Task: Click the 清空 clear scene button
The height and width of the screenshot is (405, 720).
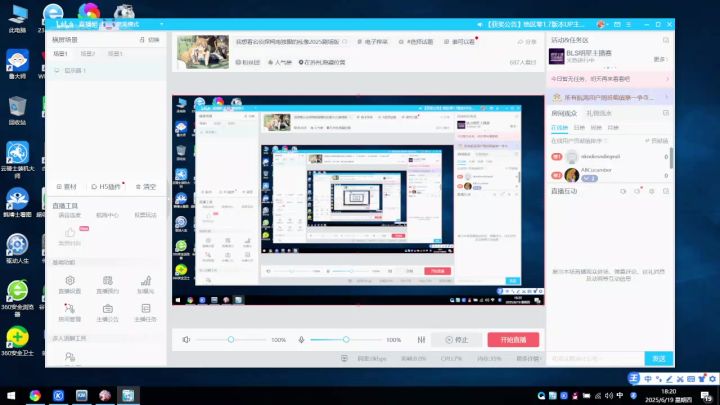Action: tap(146, 187)
